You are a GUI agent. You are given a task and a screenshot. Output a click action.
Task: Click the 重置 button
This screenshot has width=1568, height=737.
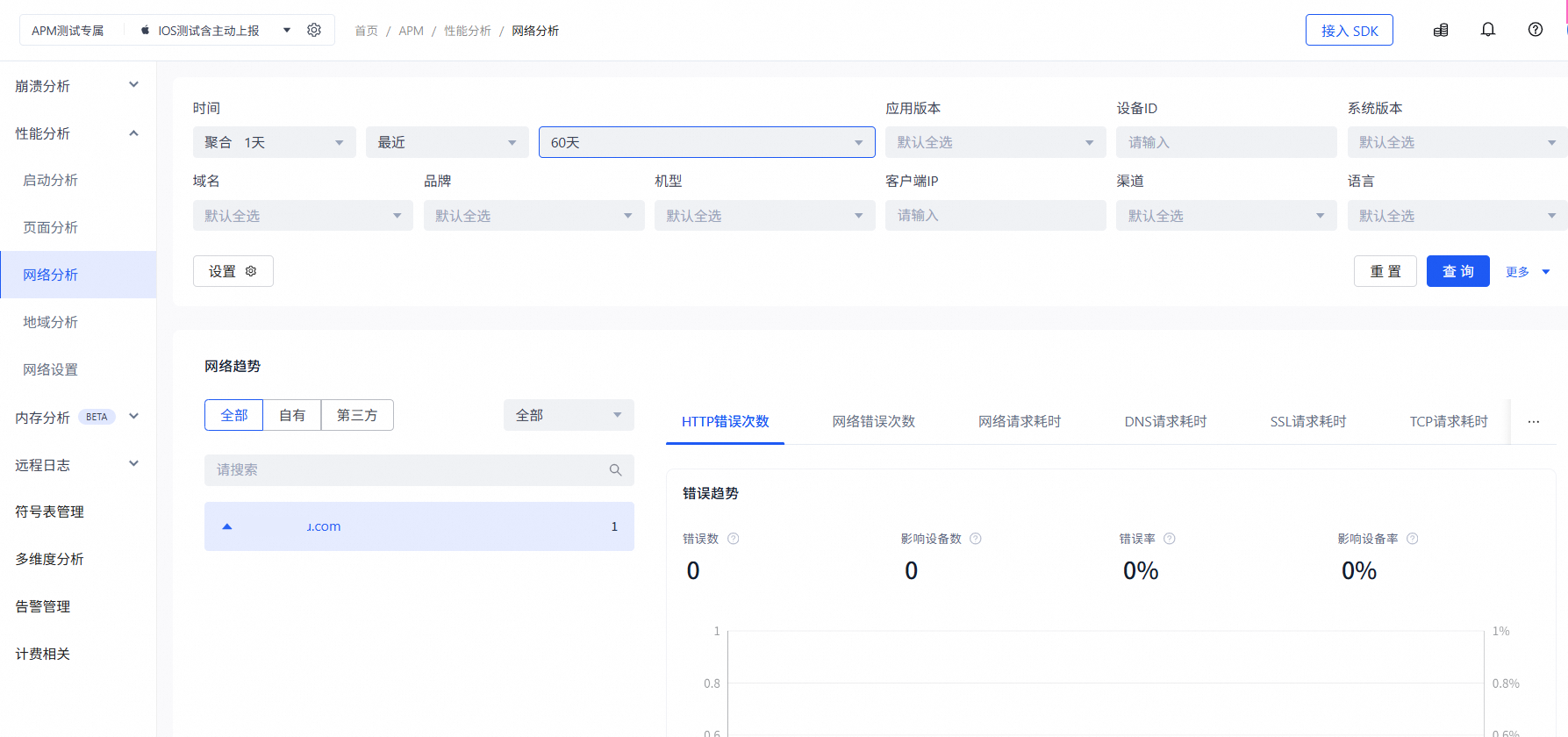point(1385,271)
